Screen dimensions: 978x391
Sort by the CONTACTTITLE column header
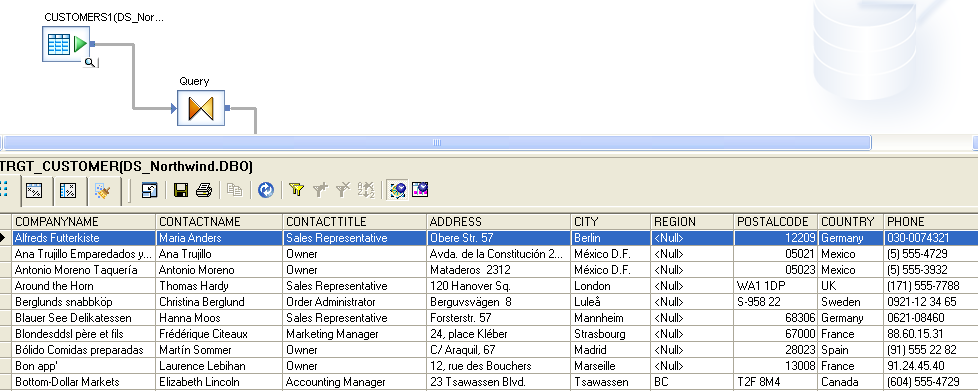(x=355, y=222)
